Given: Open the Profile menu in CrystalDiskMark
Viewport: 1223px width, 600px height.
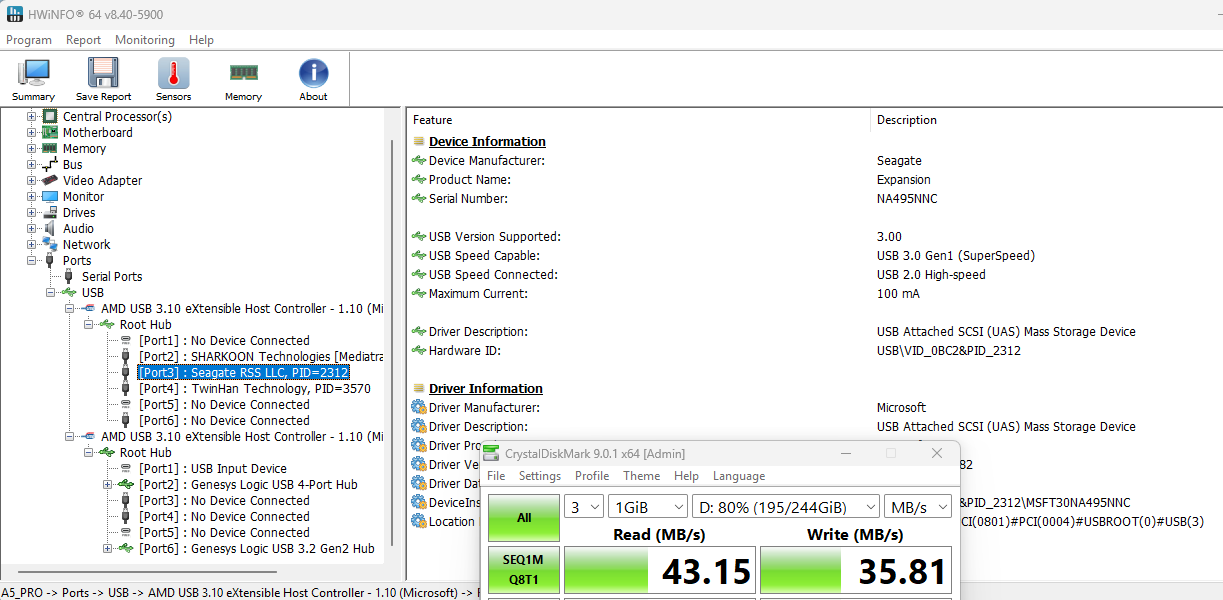Looking at the screenshot, I should (x=592, y=476).
